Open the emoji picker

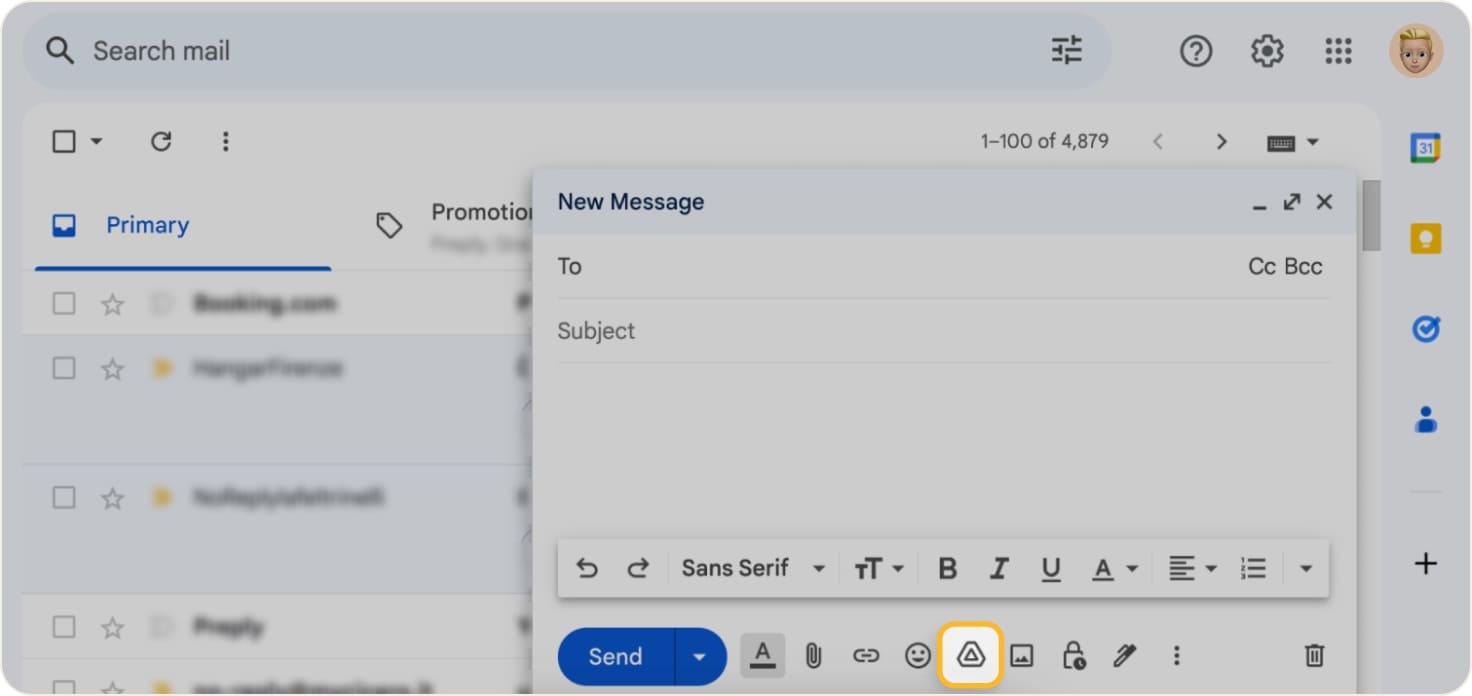[x=917, y=656]
